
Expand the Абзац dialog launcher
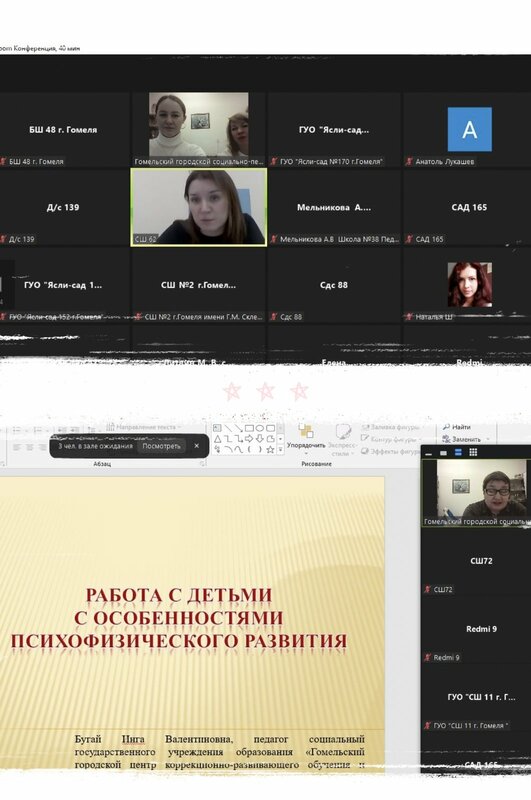pos(203,463)
